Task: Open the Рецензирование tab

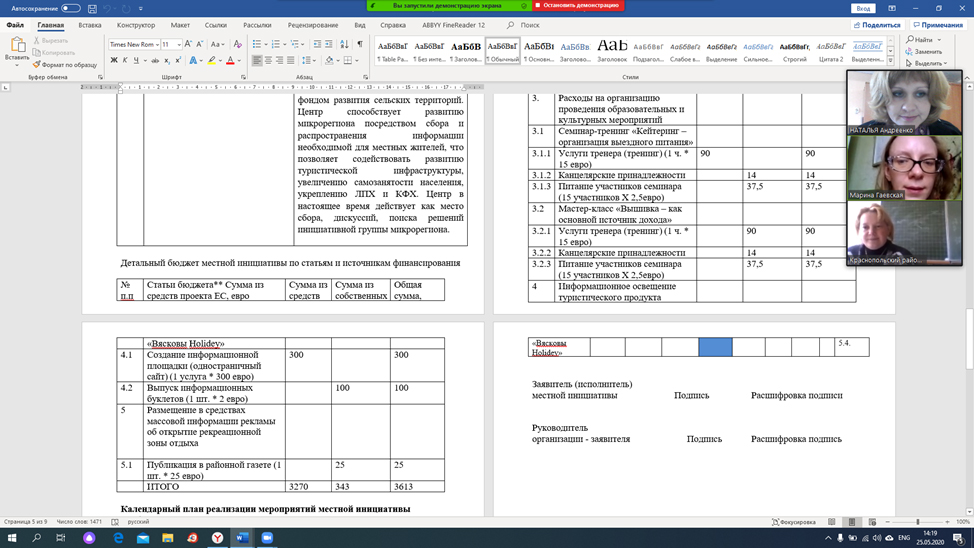Action: 313,25
